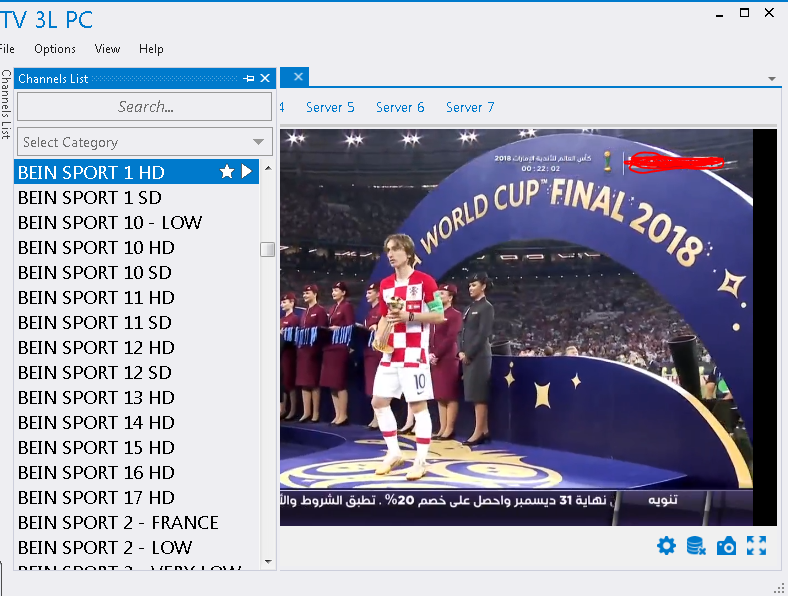Select channel BEIN SPORT 2 - LOW
The width and height of the screenshot is (788, 596).
click(x=136, y=548)
